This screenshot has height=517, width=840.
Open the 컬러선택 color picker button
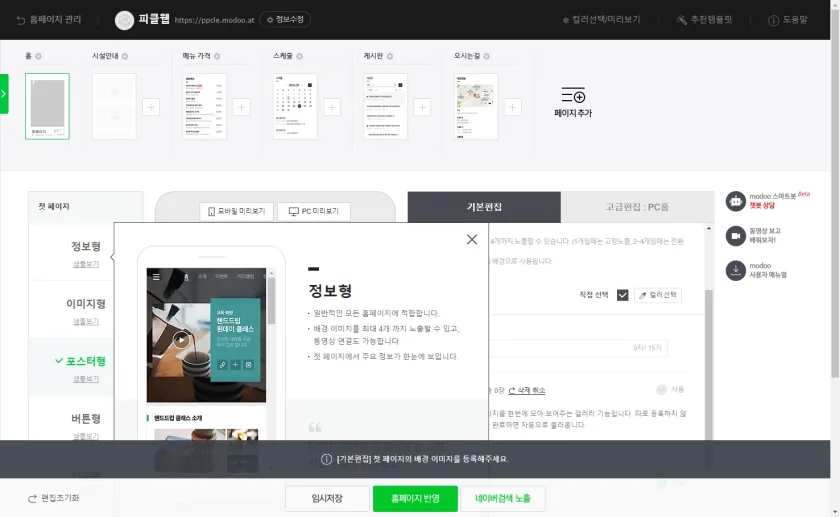pos(658,295)
